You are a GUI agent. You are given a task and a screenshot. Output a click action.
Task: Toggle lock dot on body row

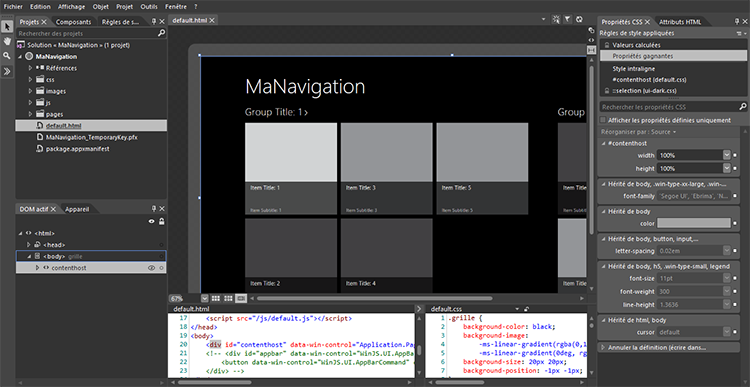162,256
